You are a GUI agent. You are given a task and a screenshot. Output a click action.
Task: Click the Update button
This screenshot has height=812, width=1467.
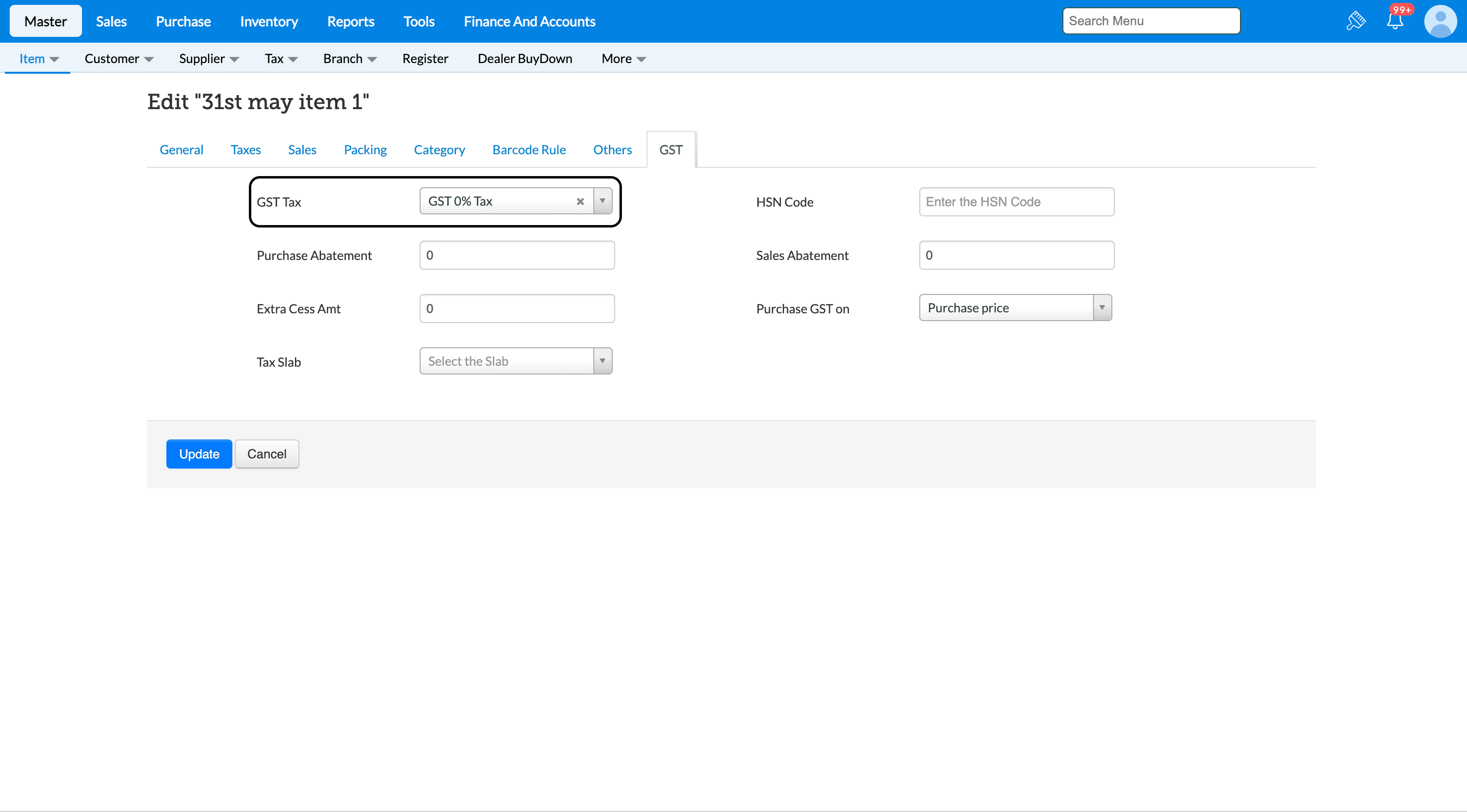(199, 454)
